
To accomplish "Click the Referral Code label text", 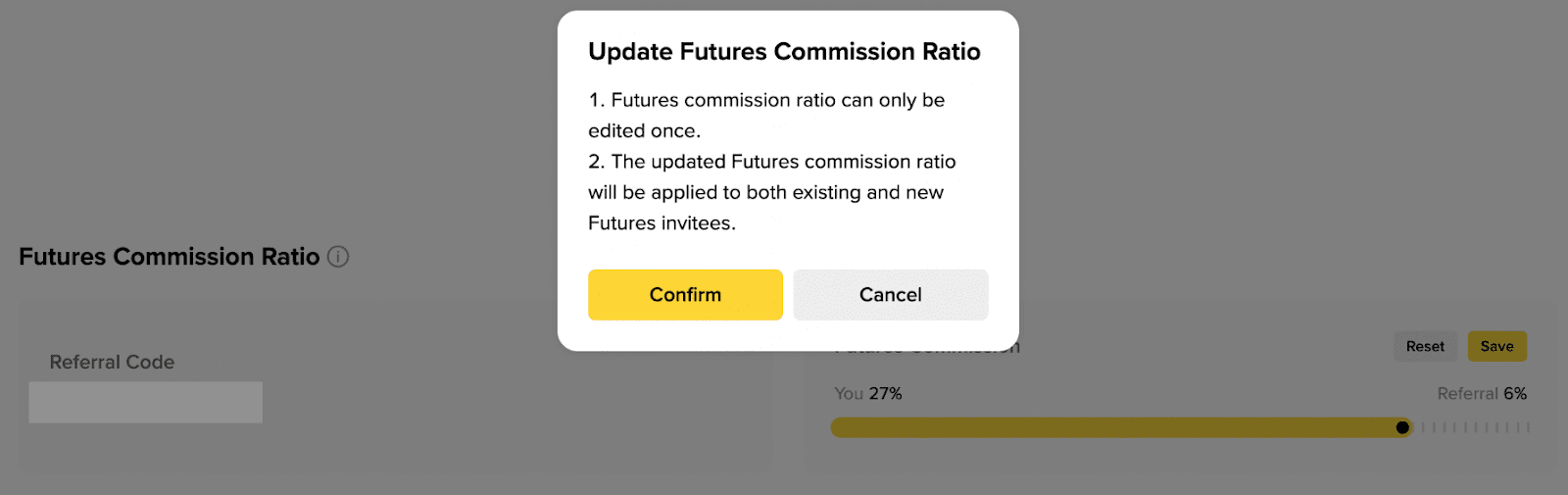I will click(112, 363).
